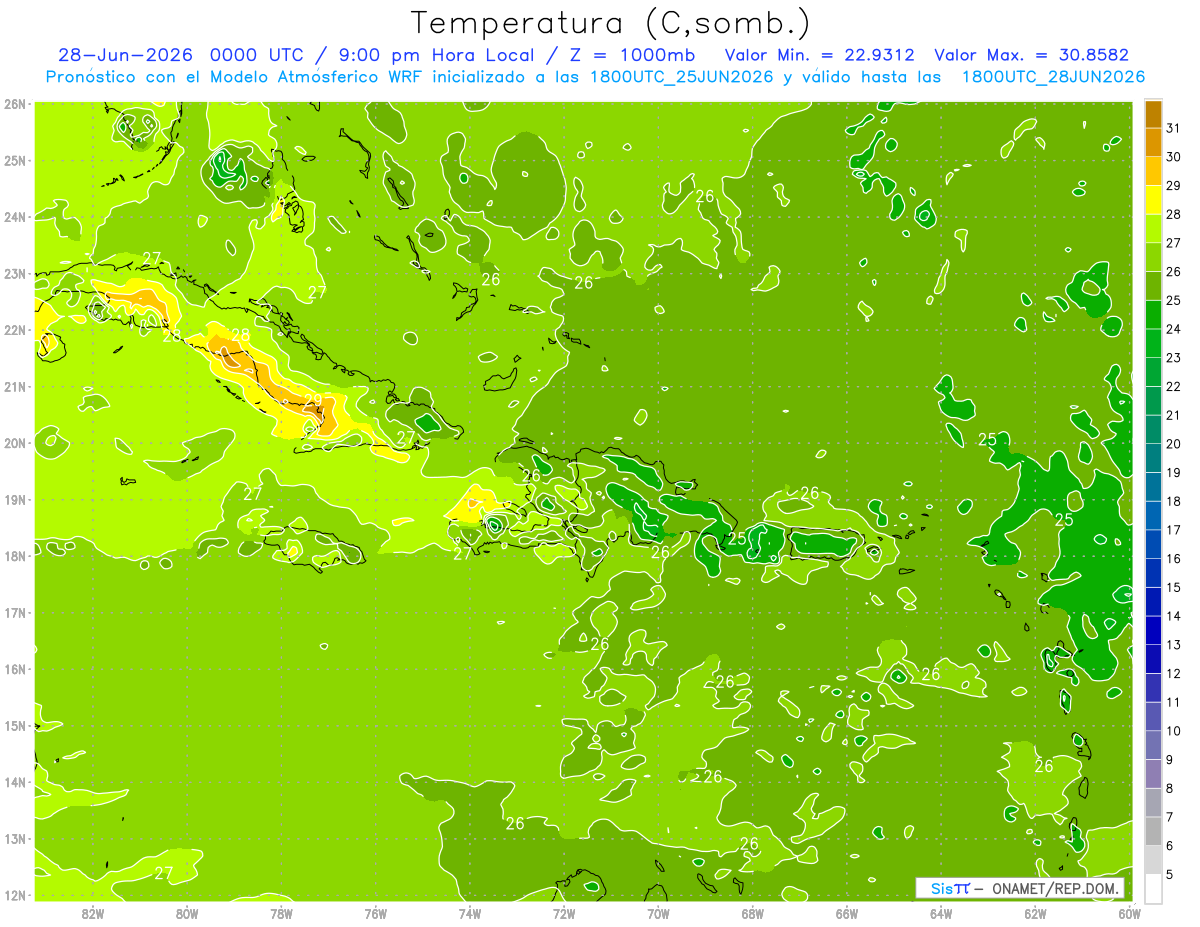Click the color bar label "5"
Viewport: 1200px width, 927px height.
[x=1171, y=874]
